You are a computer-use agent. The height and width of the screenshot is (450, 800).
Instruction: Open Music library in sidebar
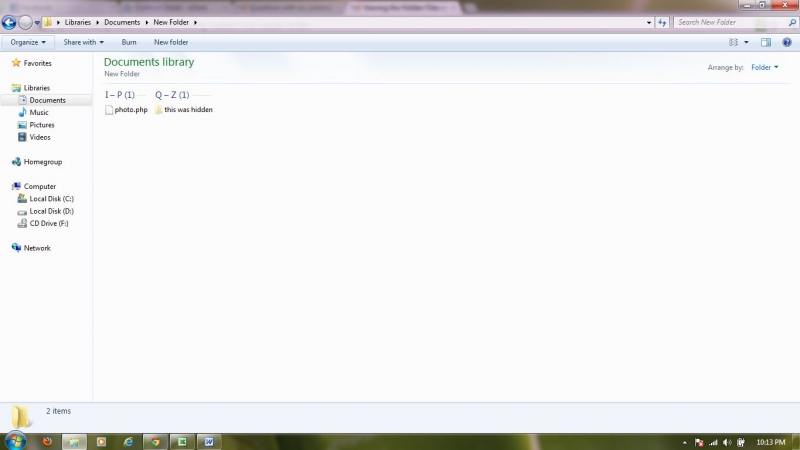[x=39, y=113]
